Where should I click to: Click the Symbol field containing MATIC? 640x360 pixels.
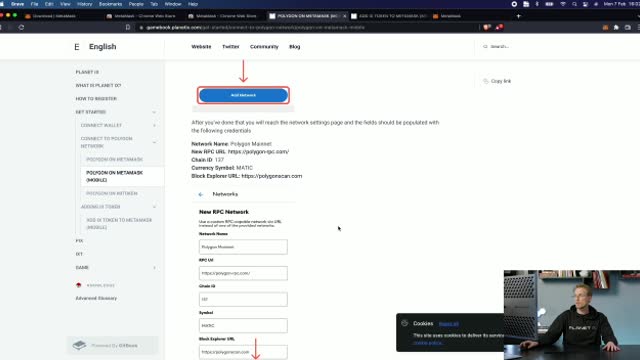click(x=243, y=325)
